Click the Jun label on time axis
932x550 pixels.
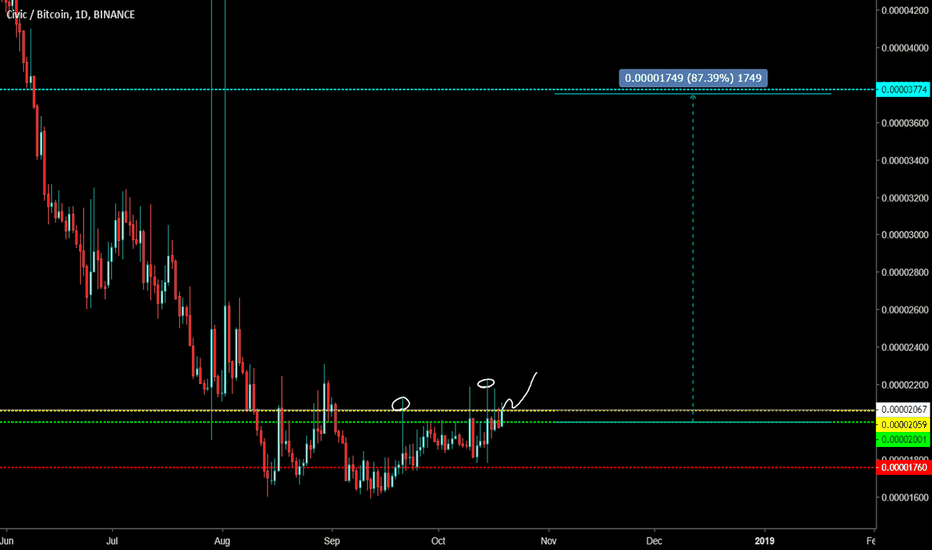(x=7, y=541)
